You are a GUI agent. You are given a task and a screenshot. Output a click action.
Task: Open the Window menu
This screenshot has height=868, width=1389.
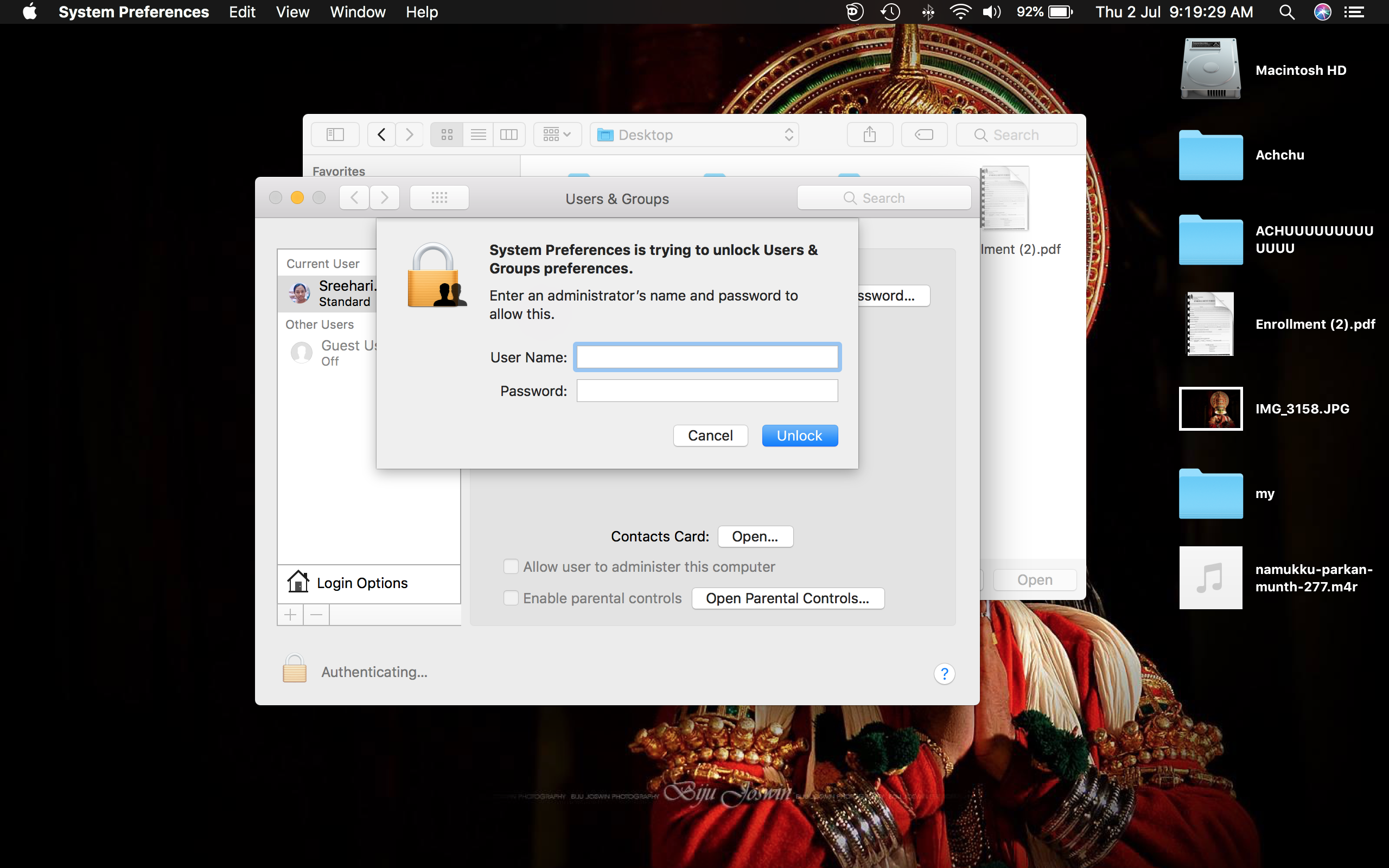tap(358, 12)
